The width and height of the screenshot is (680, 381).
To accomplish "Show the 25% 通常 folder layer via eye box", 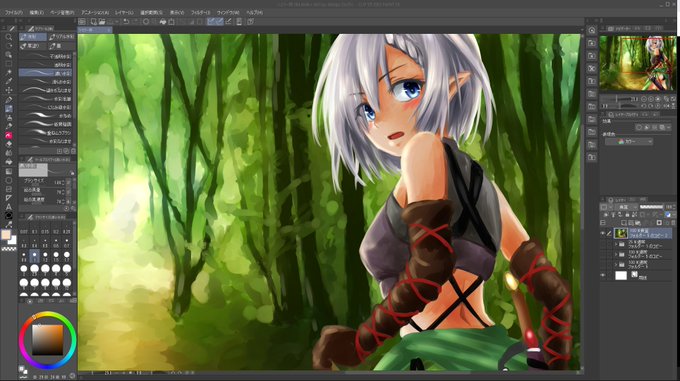I will tap(603, 244).
